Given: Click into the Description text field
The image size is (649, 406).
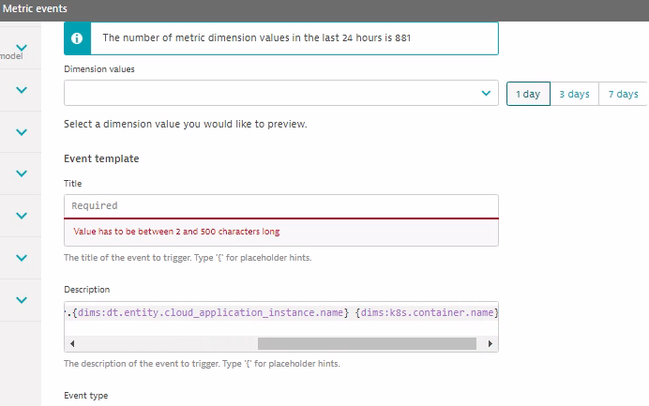Looking at the screenshot, I should (281, 313).
